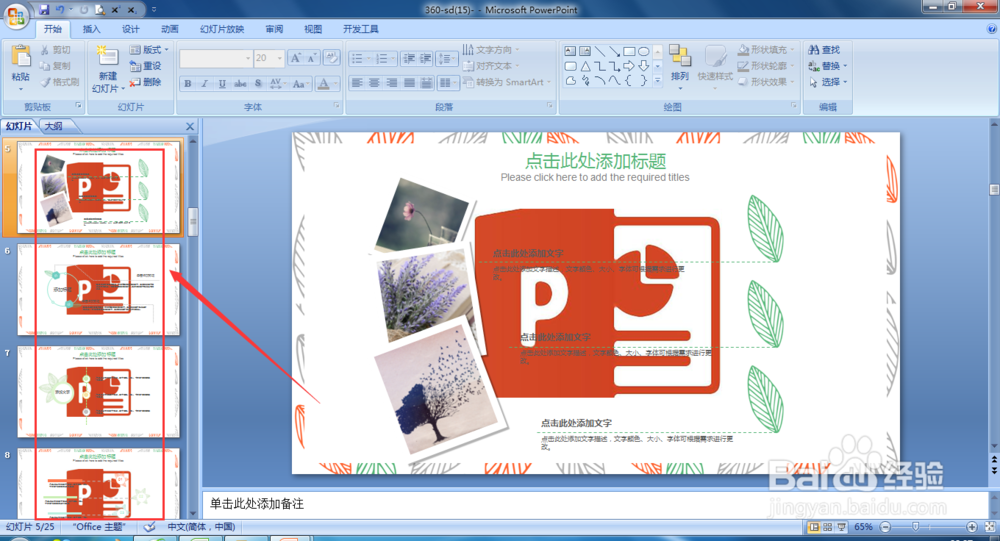Click the zoom in plus button
The width and height of the screenshot is (1000, 541).
pos(972,527)
